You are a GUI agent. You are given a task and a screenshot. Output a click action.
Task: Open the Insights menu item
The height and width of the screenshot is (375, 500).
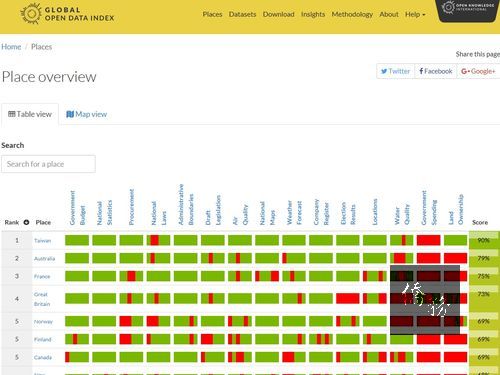coord(313,14)
